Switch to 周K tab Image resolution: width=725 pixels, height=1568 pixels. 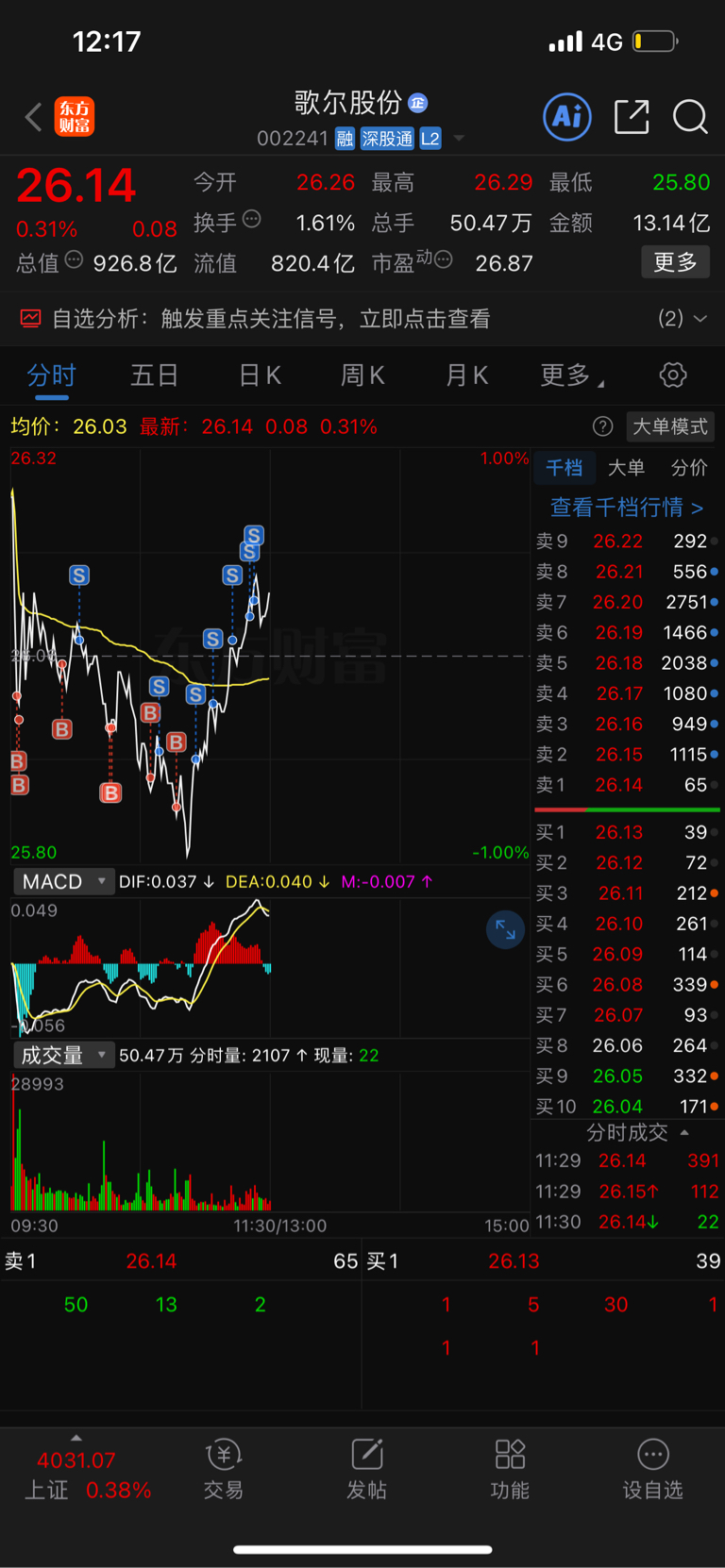point(362,375)
